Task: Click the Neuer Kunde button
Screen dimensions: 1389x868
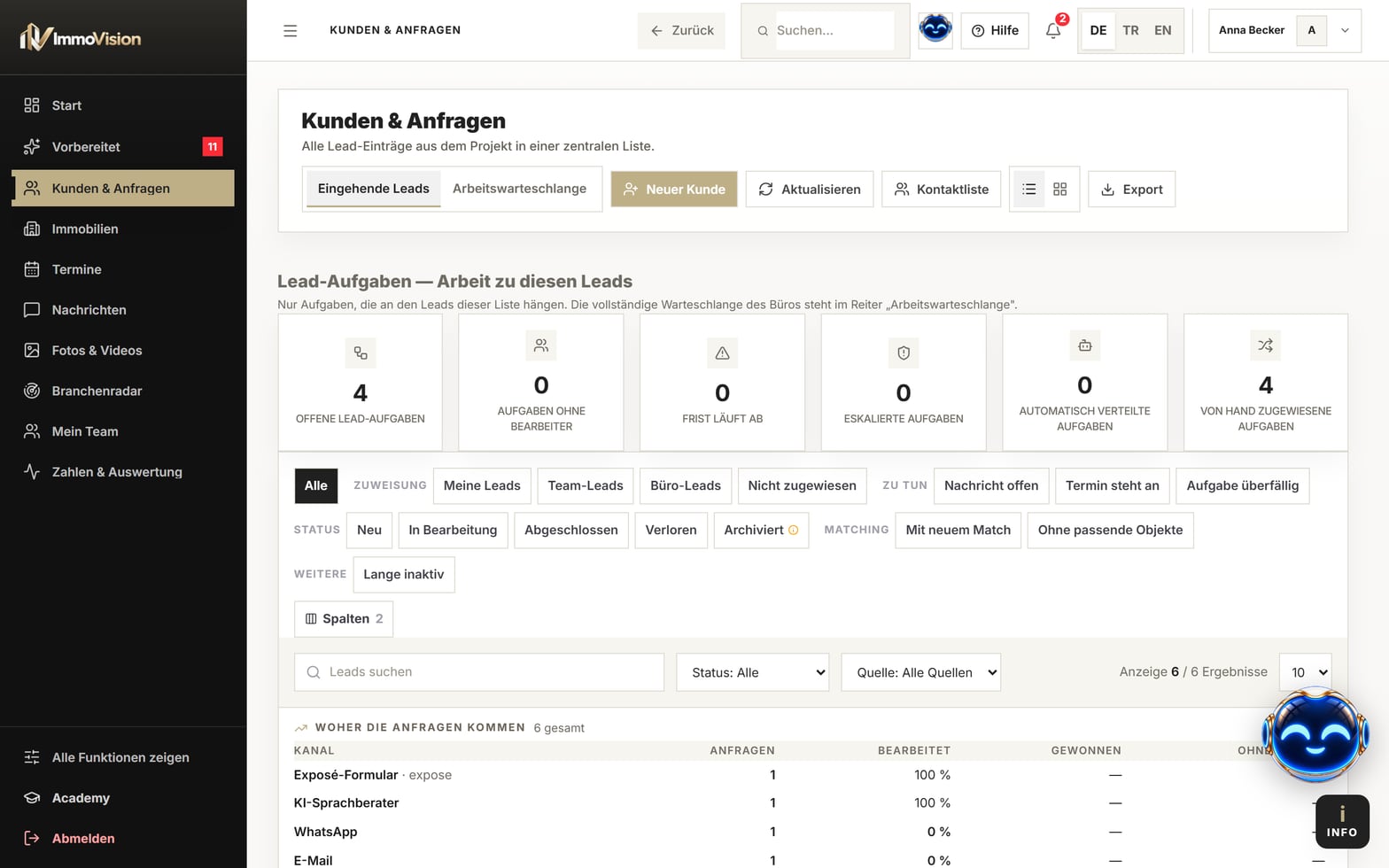Action: (674, 189)
